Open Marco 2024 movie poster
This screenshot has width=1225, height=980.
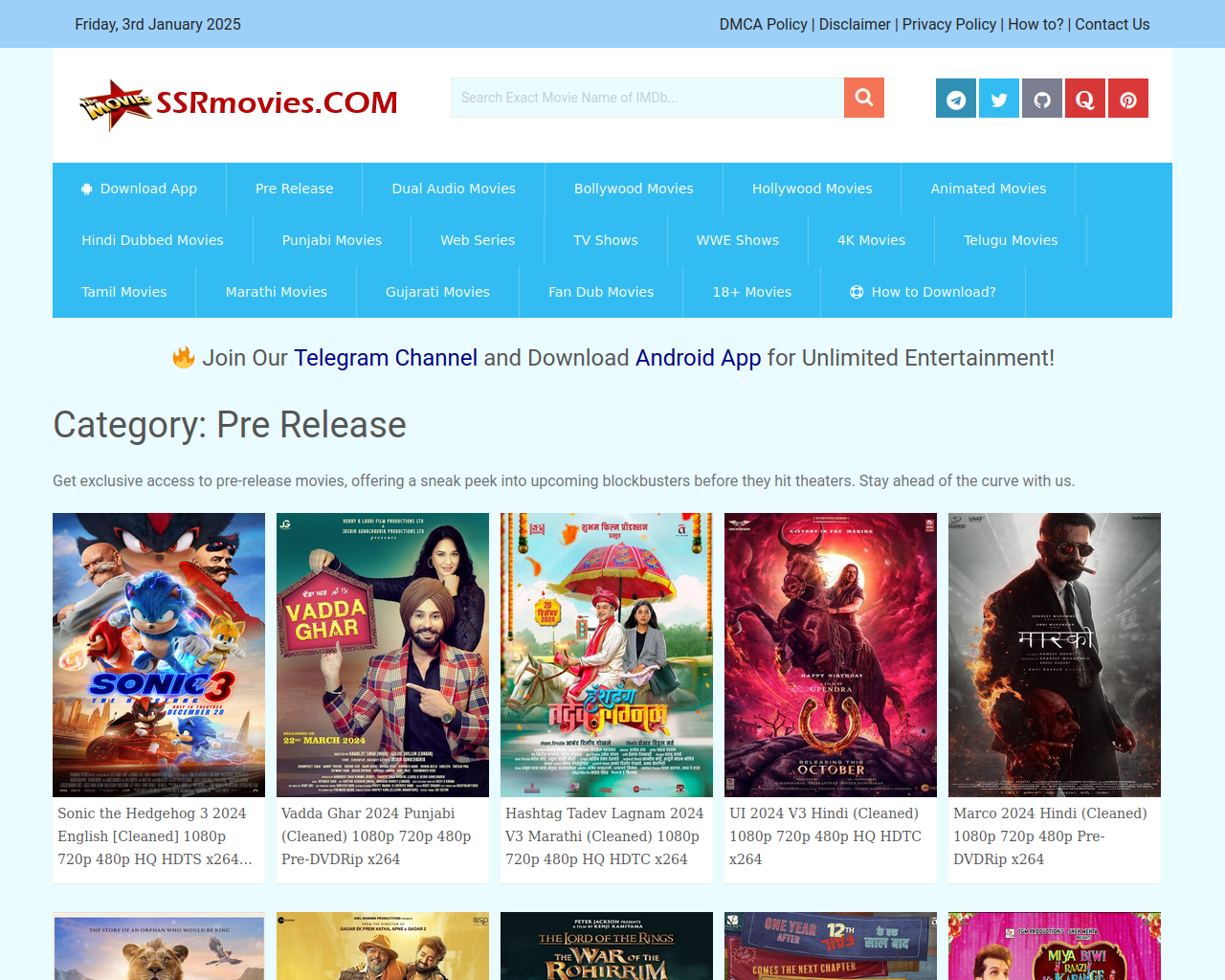click(x=1055, y=655)
